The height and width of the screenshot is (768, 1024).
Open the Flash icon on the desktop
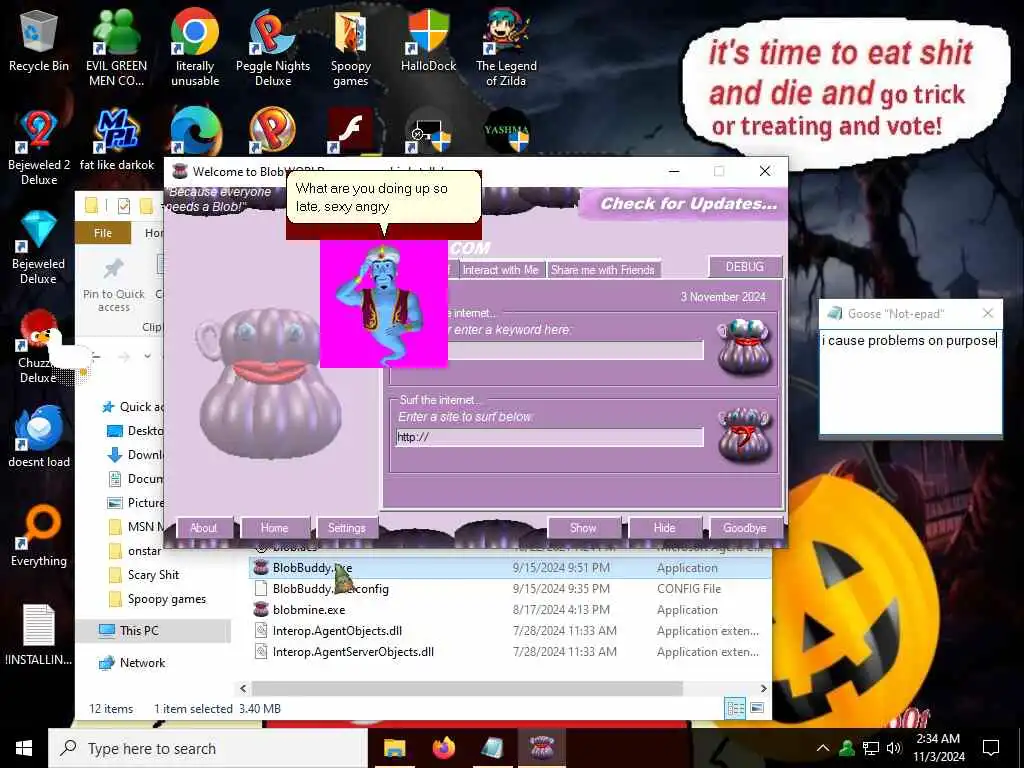click(x=351, y=131)
